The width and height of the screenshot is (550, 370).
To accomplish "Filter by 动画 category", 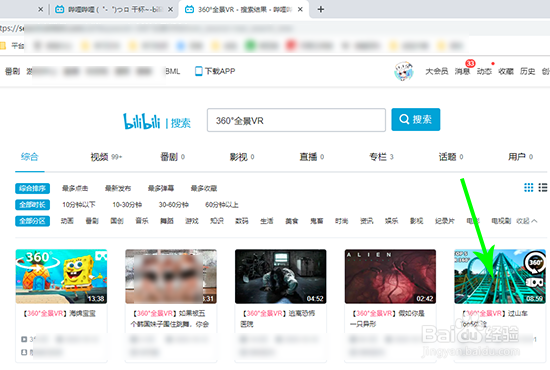I will [x=67, y=221].
